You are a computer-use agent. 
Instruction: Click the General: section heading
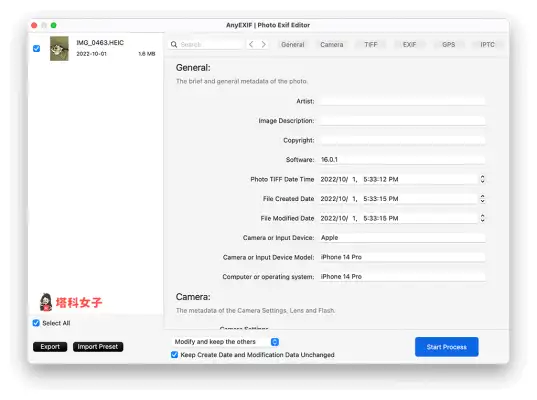[x=193, y=68]
